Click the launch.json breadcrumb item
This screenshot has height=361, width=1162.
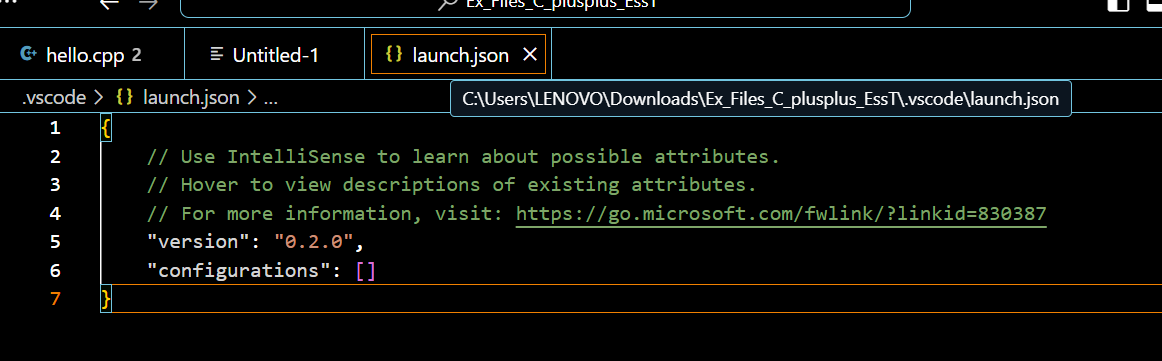coord(190,97)
